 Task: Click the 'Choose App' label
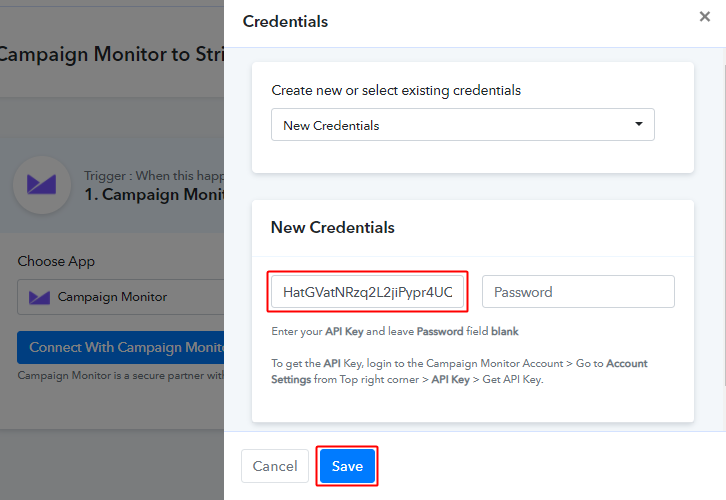click(56, 262)
